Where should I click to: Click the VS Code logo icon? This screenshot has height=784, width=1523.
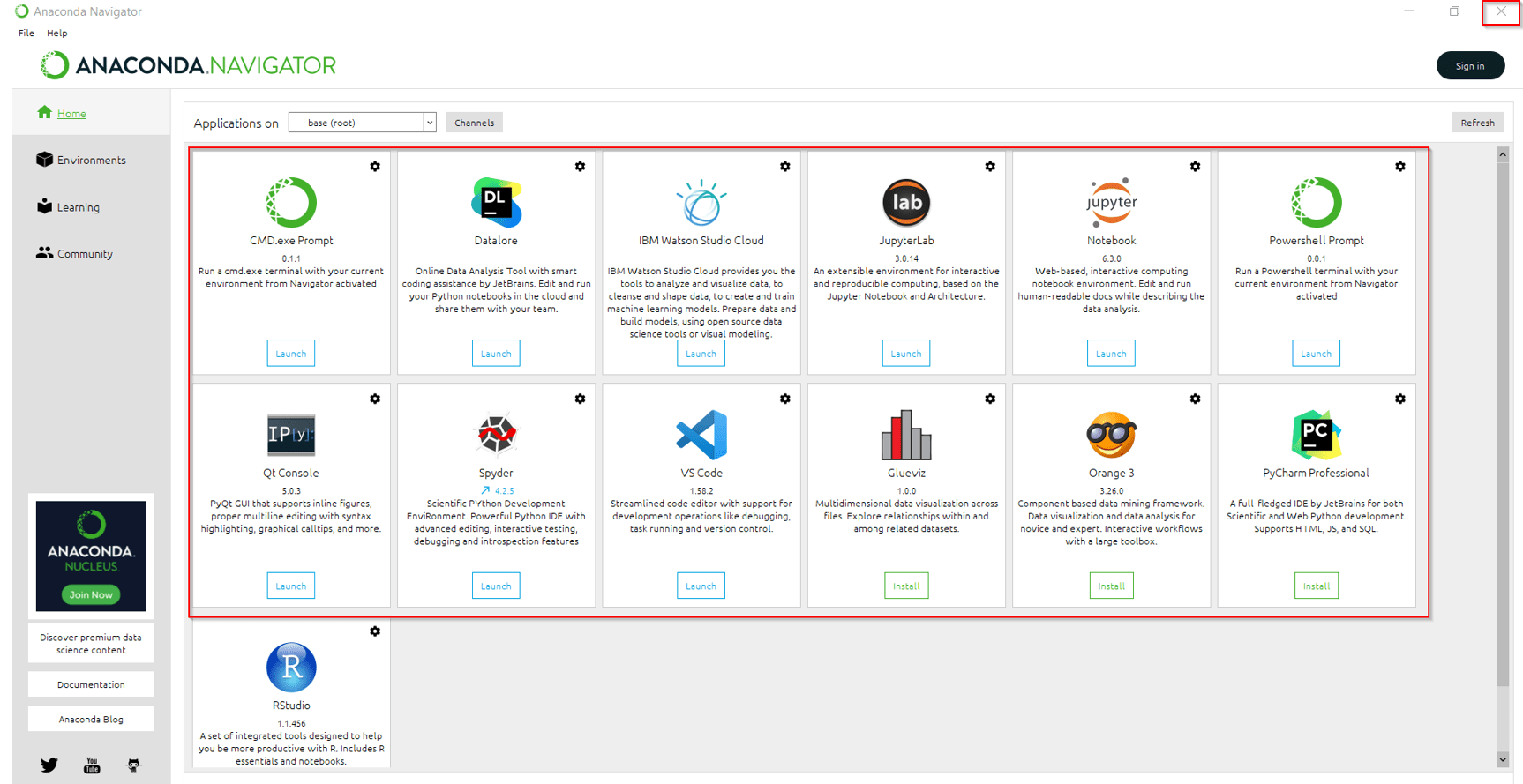pyautogui.click(x=701, y=435)
